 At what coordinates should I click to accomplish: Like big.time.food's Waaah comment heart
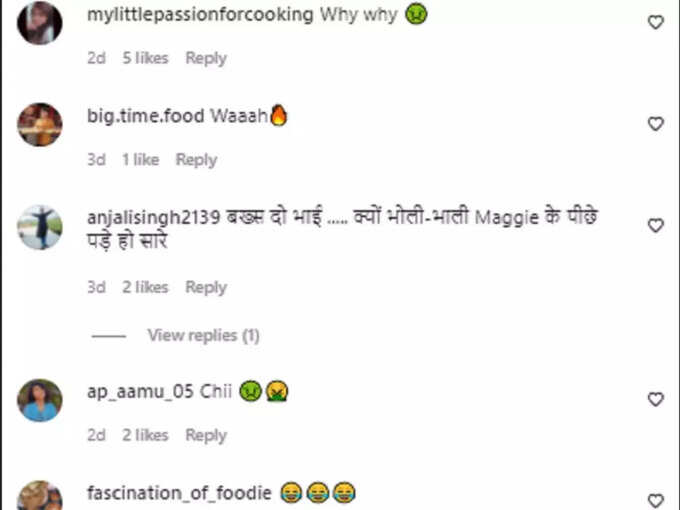tap(656, 124)
